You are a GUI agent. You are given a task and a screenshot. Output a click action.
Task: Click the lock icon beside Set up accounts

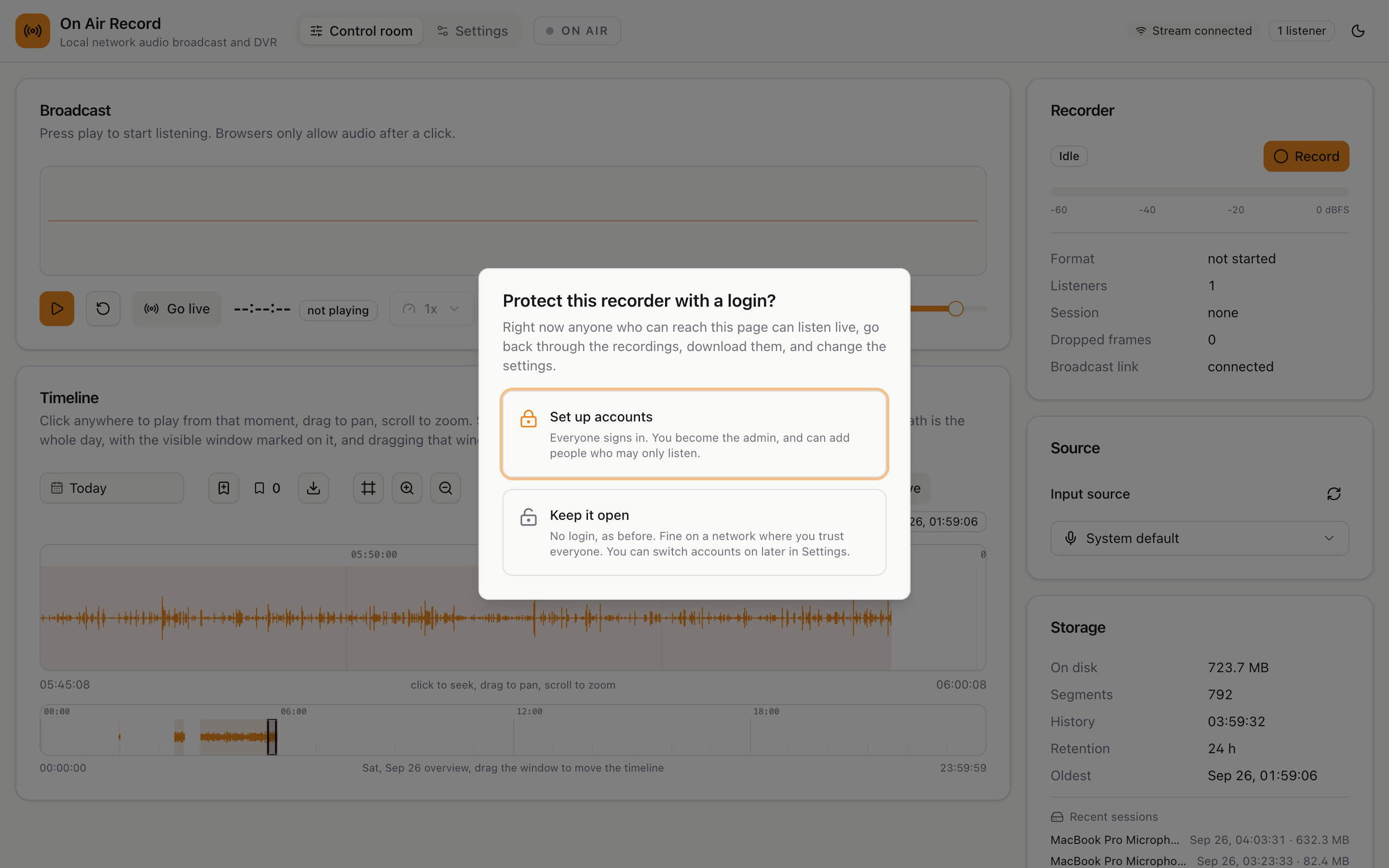[528, 419]
